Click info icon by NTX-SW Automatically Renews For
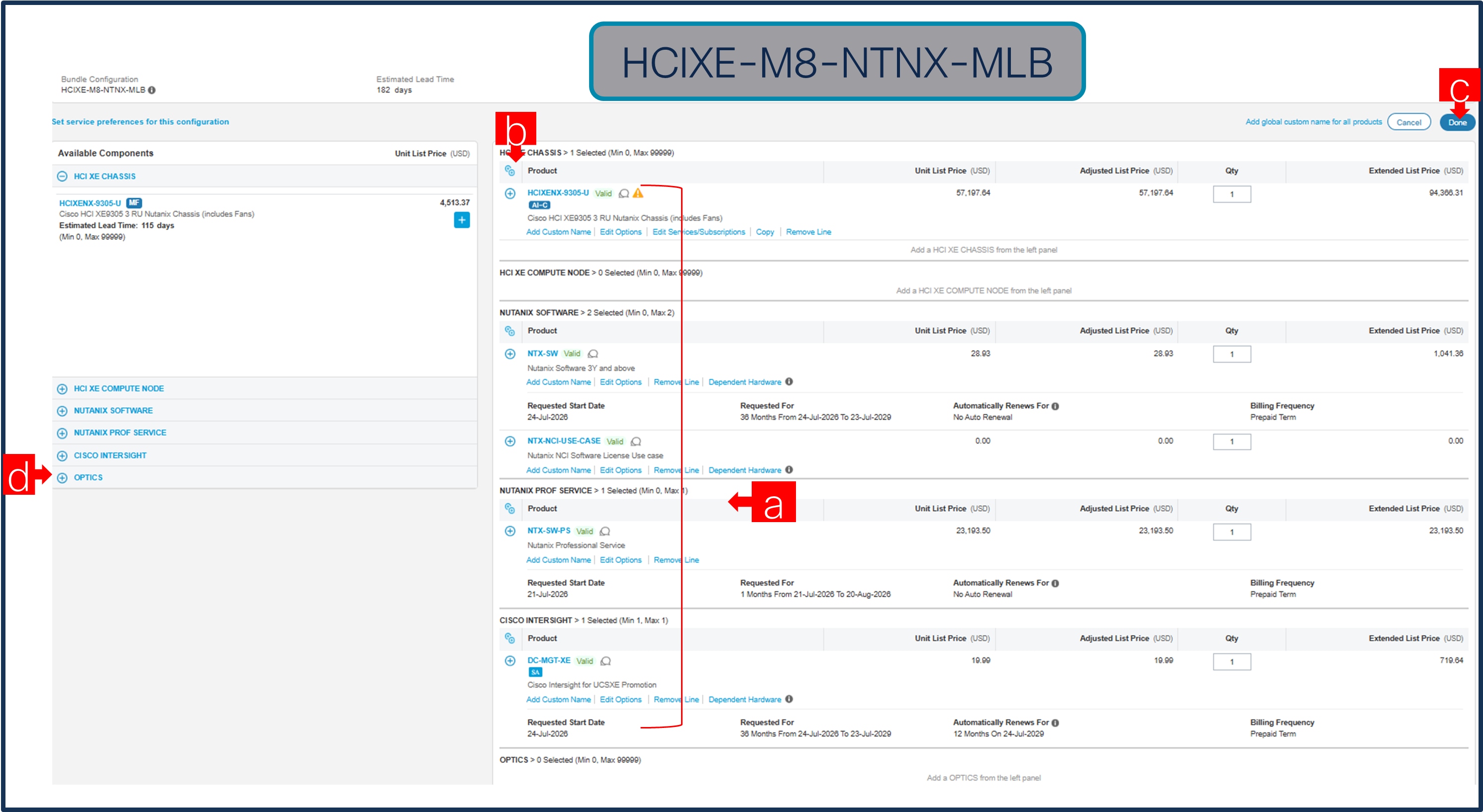 click(1055, 406)
